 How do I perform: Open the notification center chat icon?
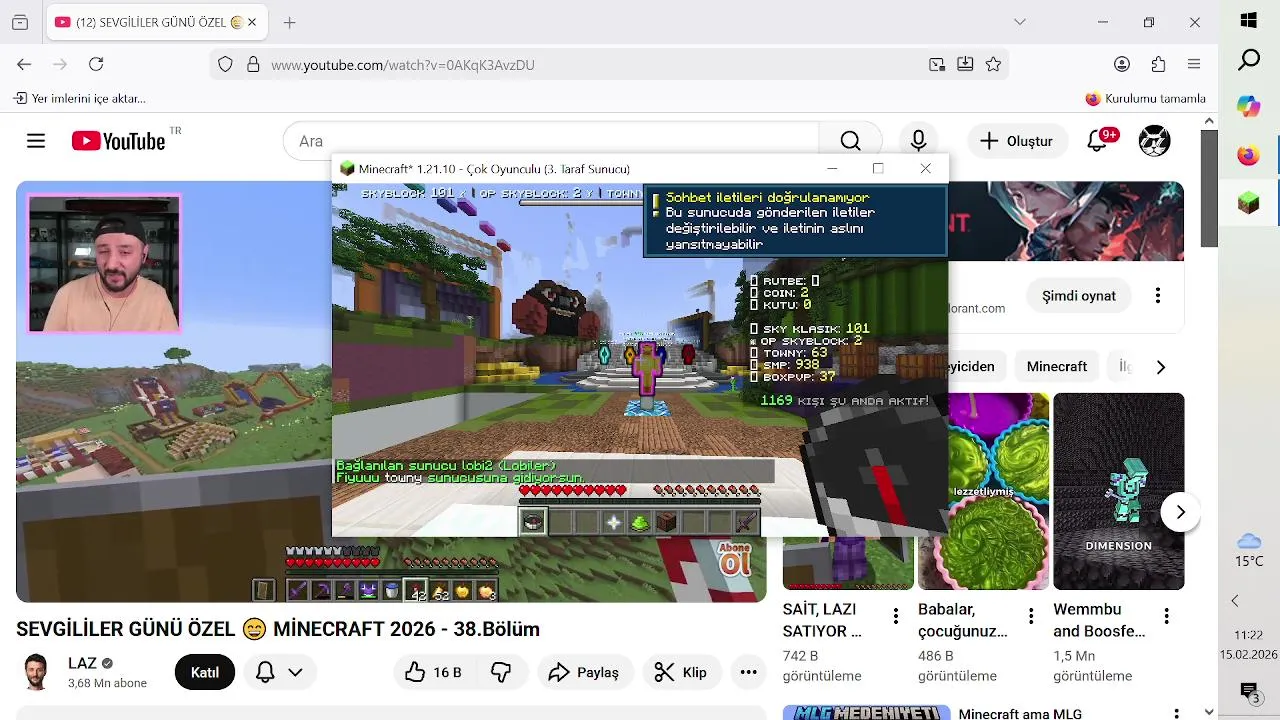coord(1249,691)
